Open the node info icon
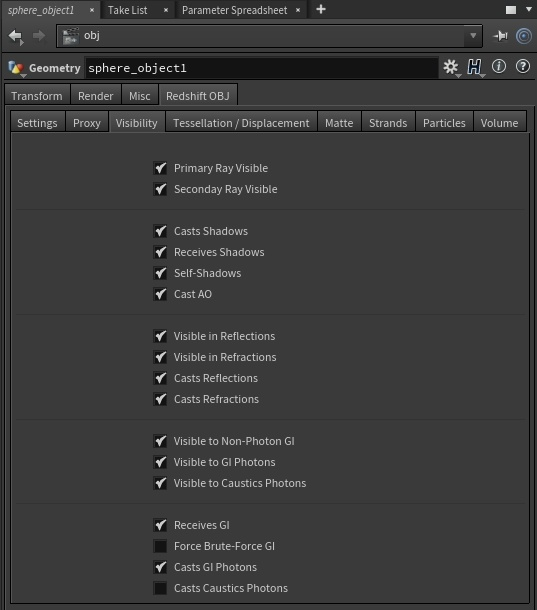This screenshot has width=537, height=610. (499, 67)
